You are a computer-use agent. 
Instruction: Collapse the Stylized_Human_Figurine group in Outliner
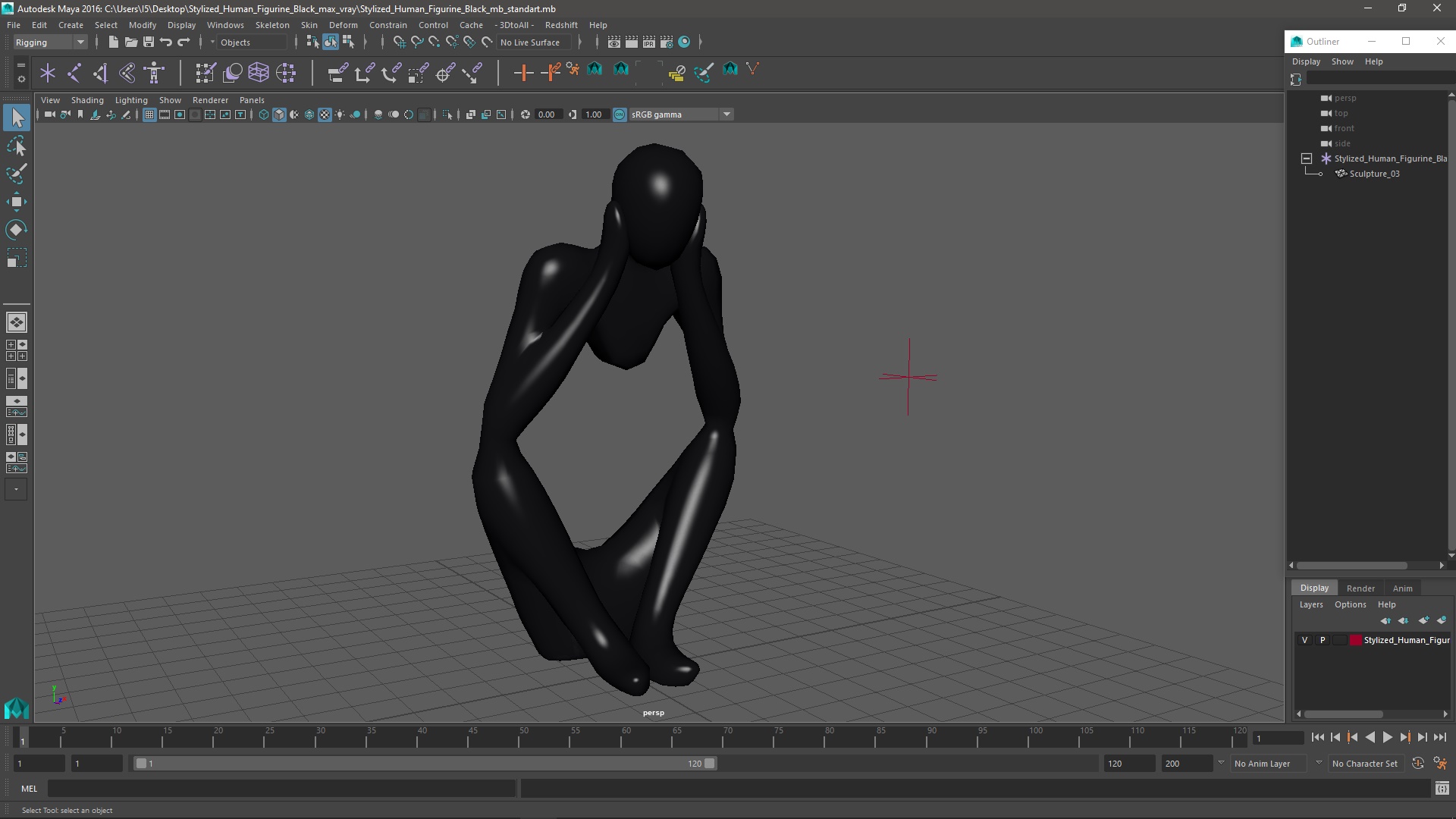(1306, 158)
